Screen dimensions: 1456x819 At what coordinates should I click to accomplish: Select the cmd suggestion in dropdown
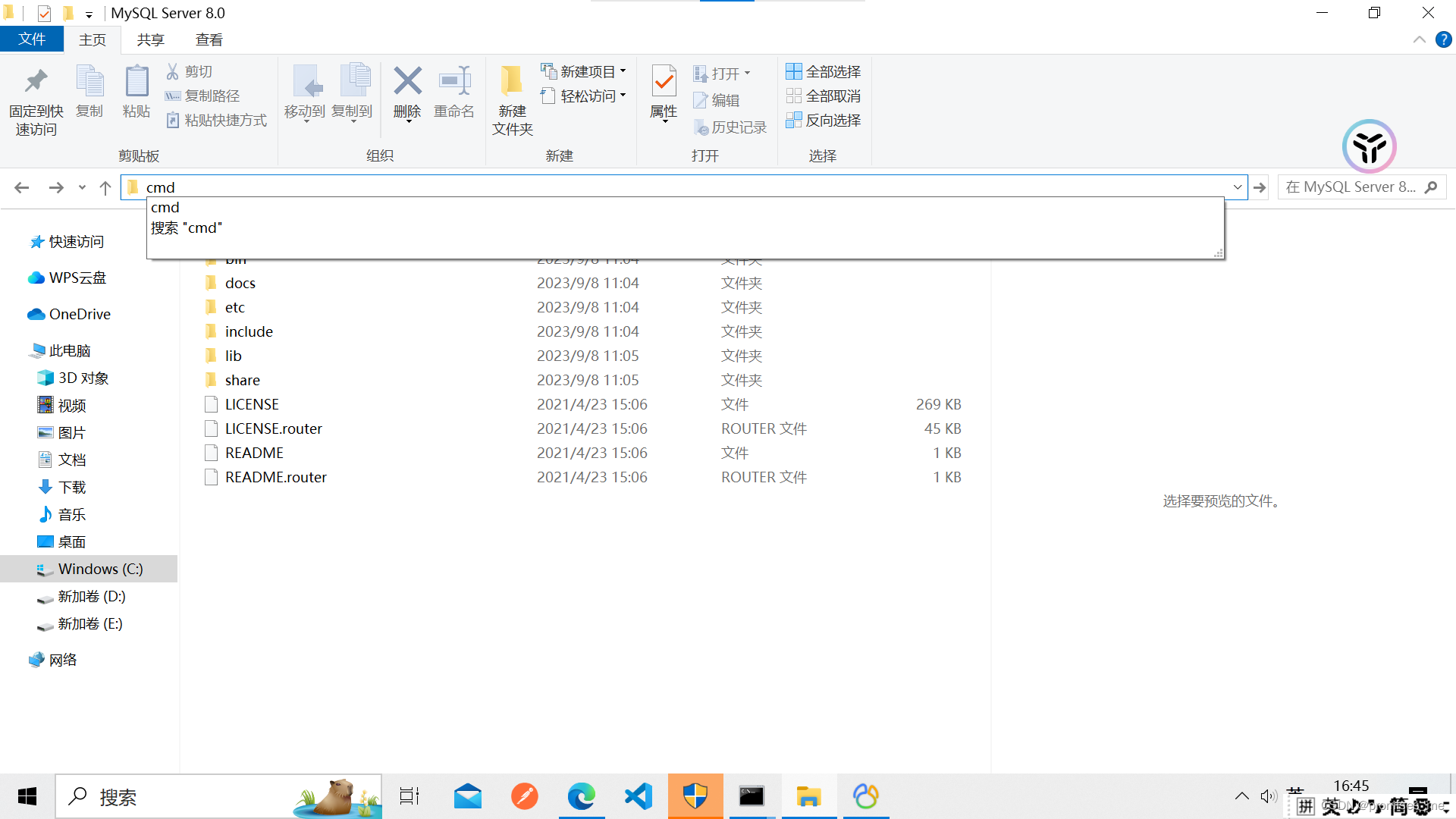click(x=165, y=207)
